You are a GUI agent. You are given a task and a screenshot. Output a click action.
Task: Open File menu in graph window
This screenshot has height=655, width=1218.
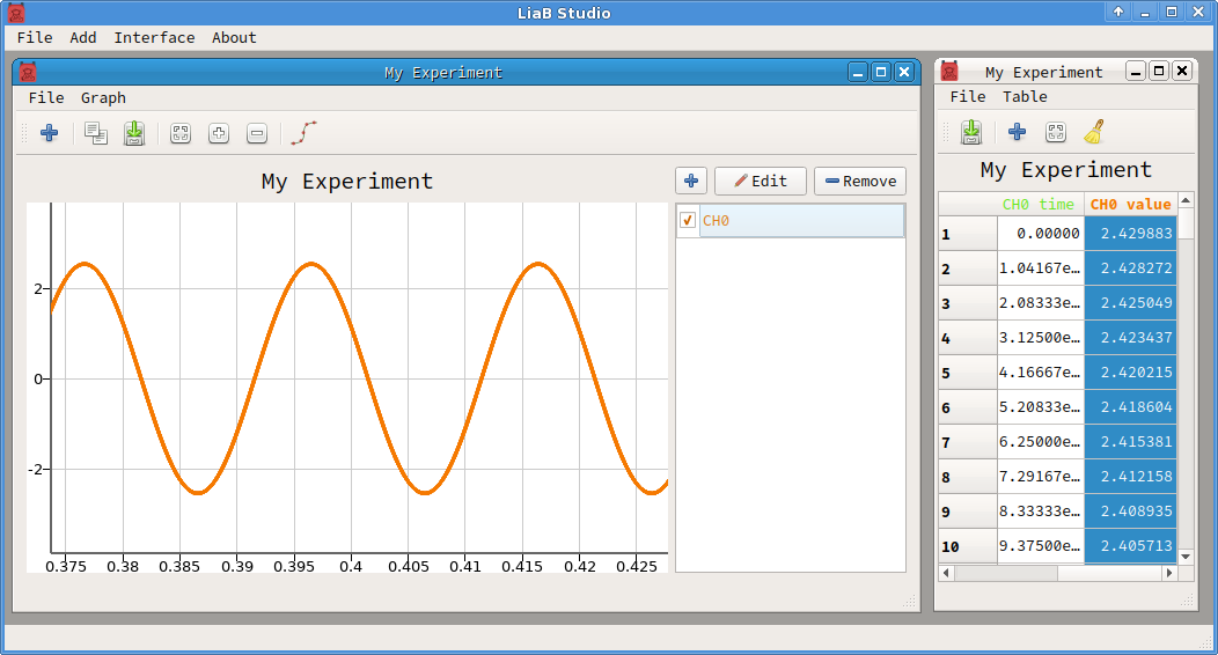tap(46, 98)
